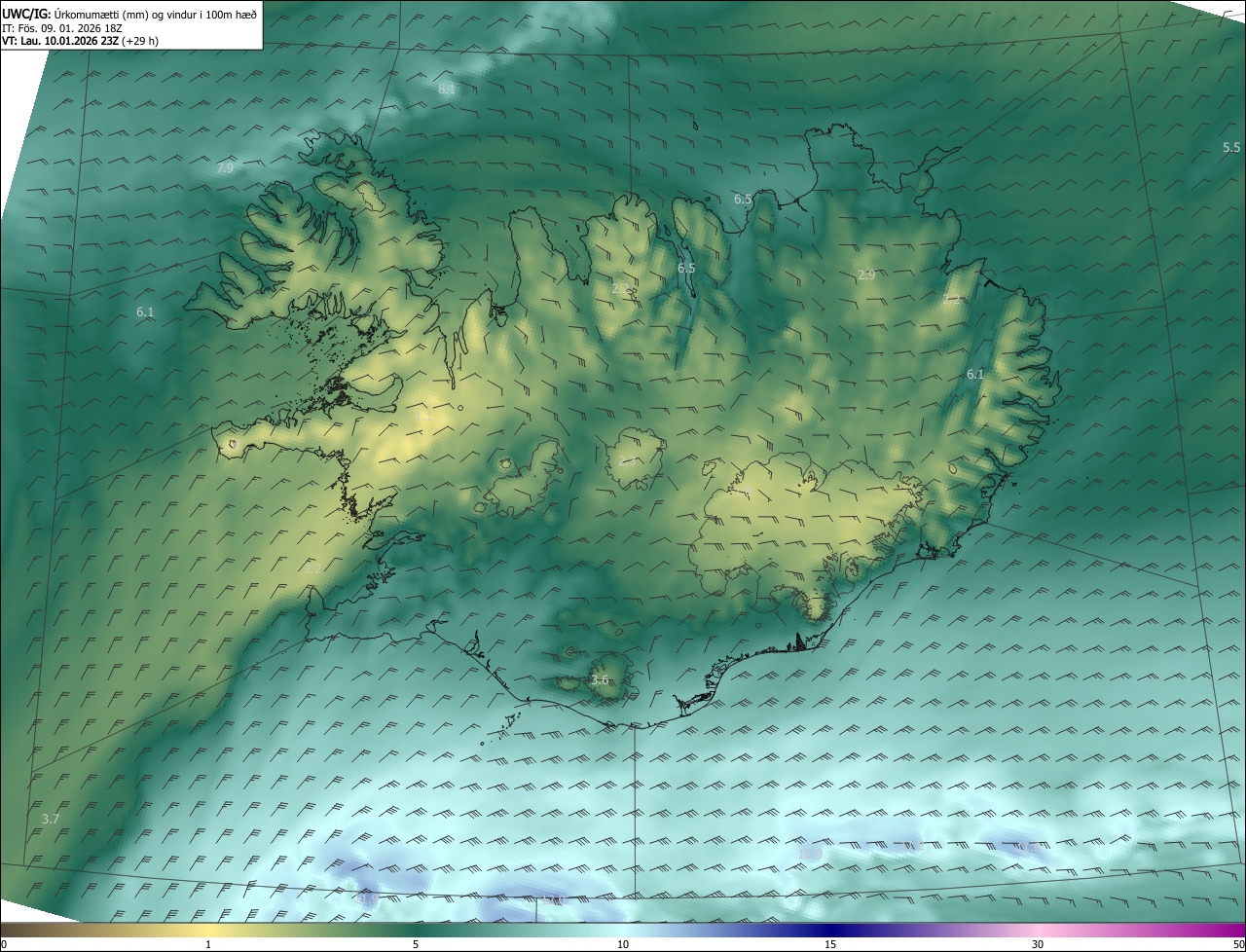1246x952 pixels.
Task: Click the '30' label on the color scale
Action: [1038, 945]
